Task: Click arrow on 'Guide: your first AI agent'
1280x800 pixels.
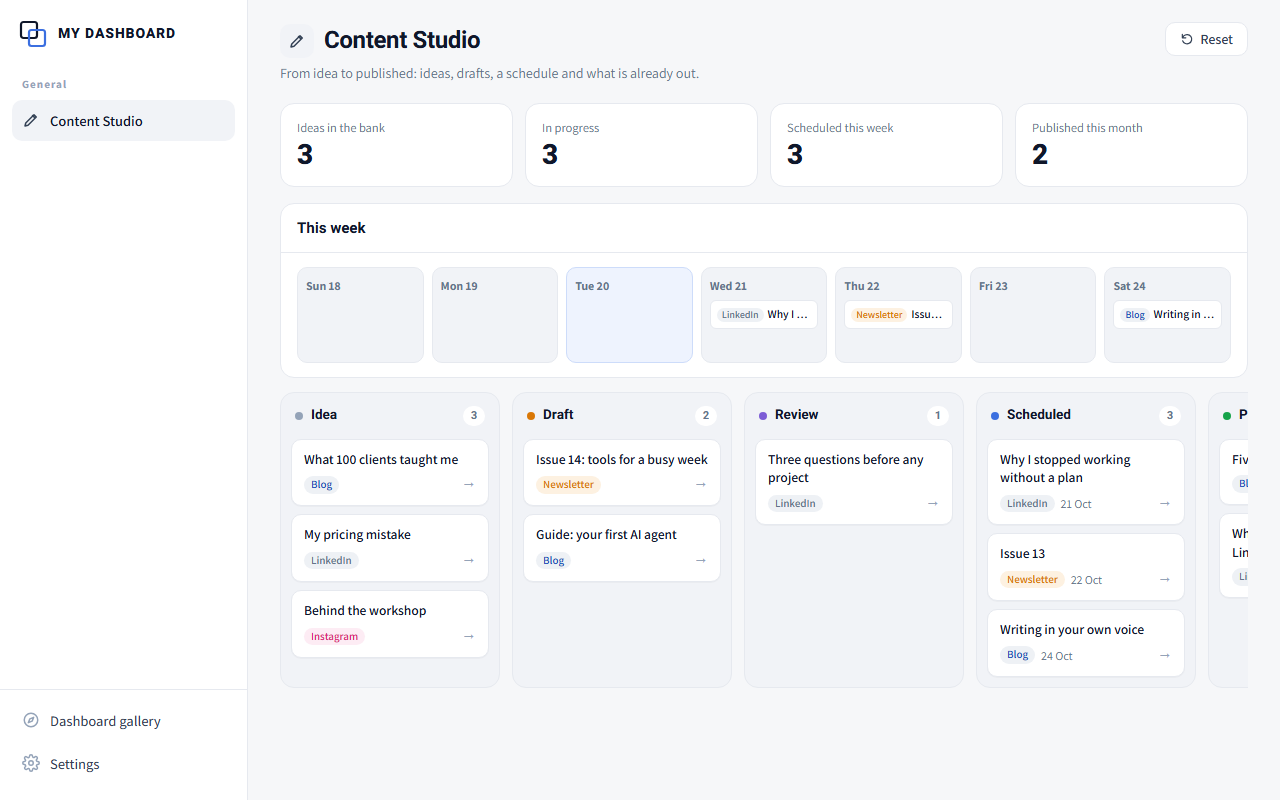Action: [x=701, y=561]
